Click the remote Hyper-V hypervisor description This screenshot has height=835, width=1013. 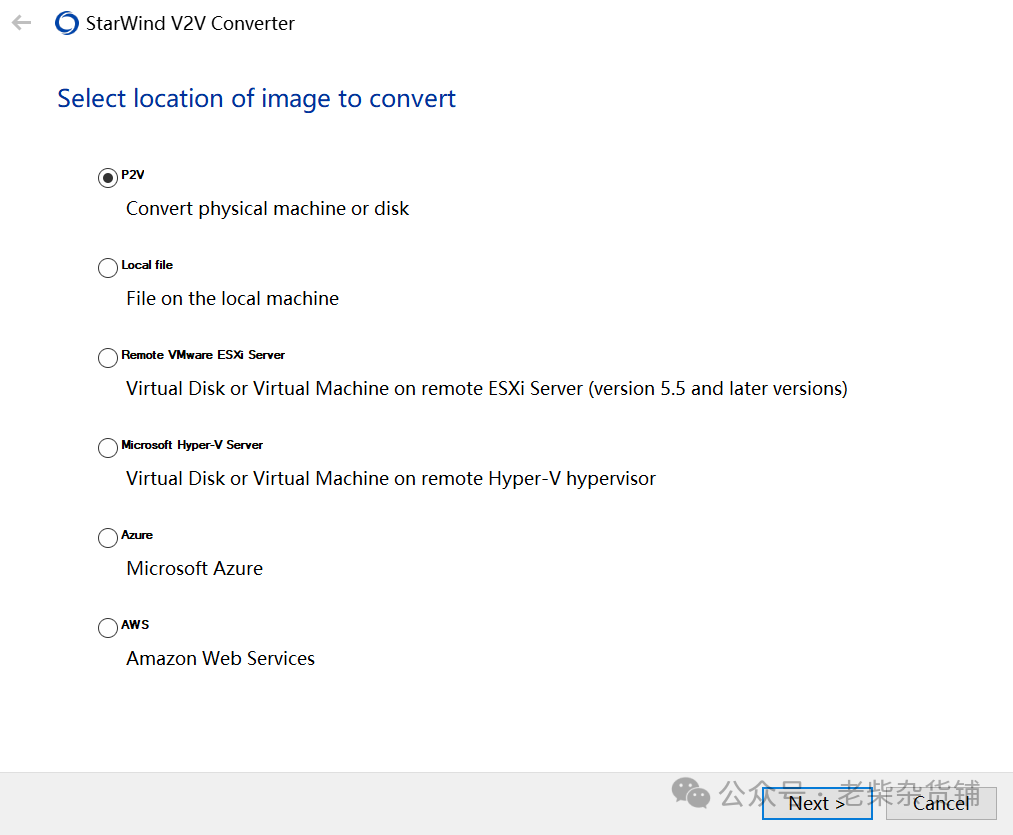point(391,478)
